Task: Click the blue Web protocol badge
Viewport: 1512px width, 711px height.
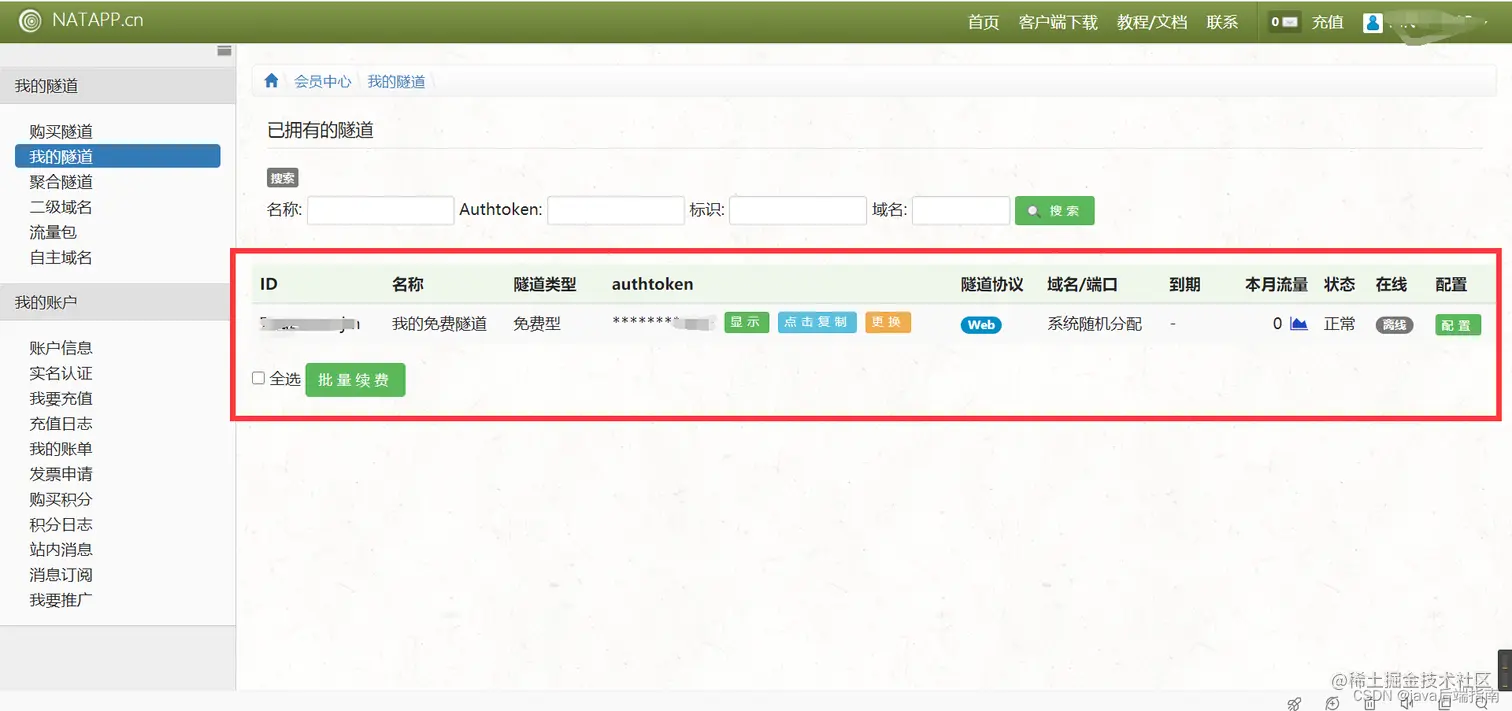Action: [x=981, y=325]
